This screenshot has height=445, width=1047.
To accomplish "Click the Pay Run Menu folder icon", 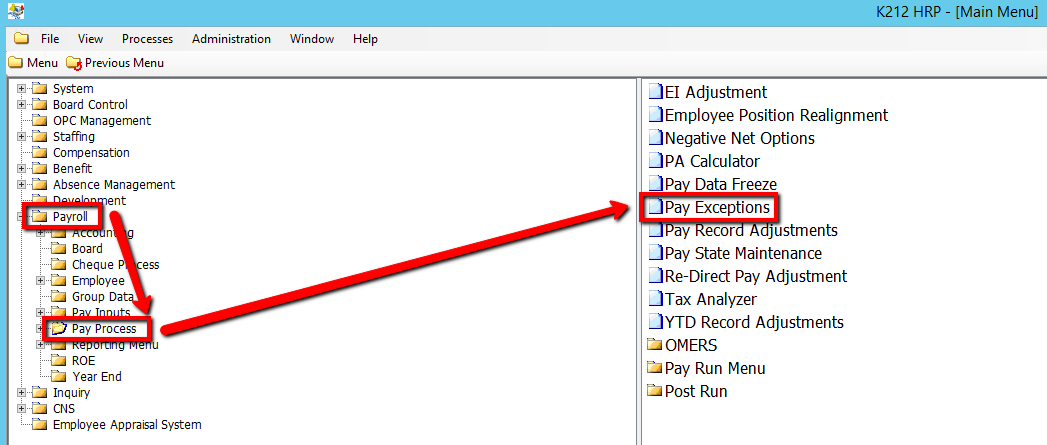I will click(x=655, y=368).
